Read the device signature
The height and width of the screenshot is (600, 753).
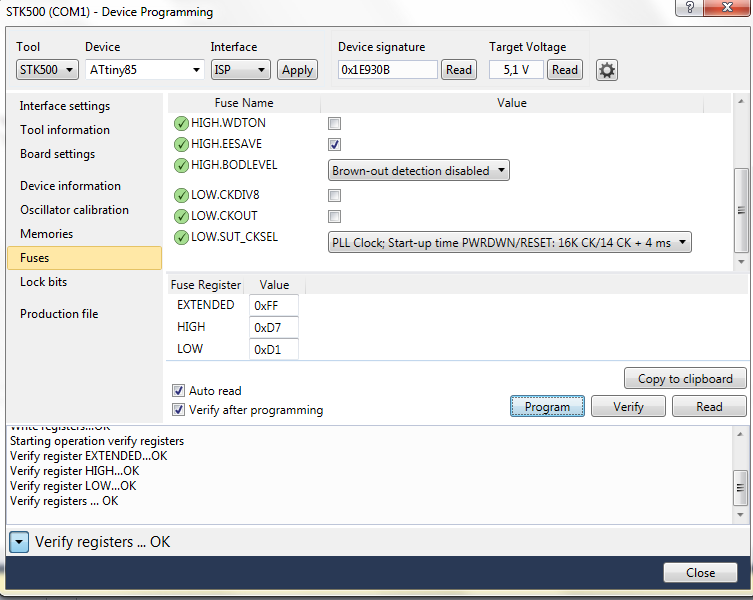459,70
